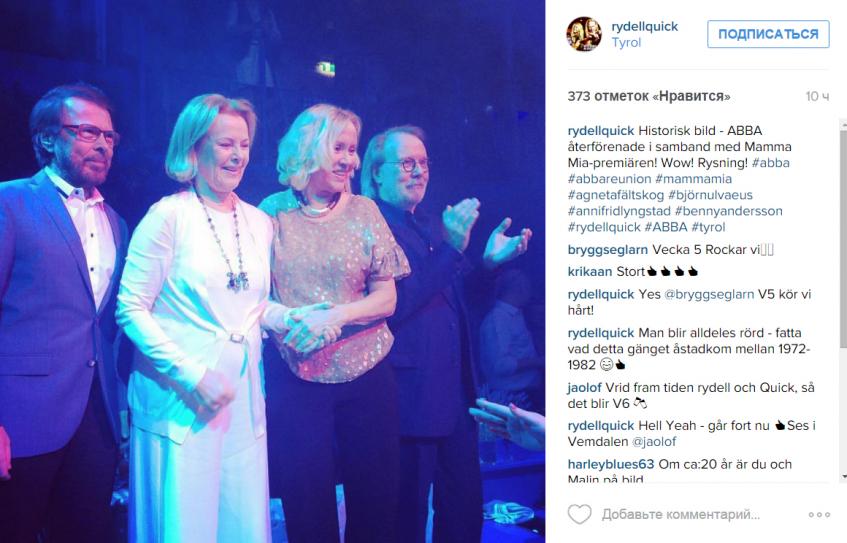847x543 pixels.
Task: Click the Добавьте комментарий input field
Action: coord(681,514)
